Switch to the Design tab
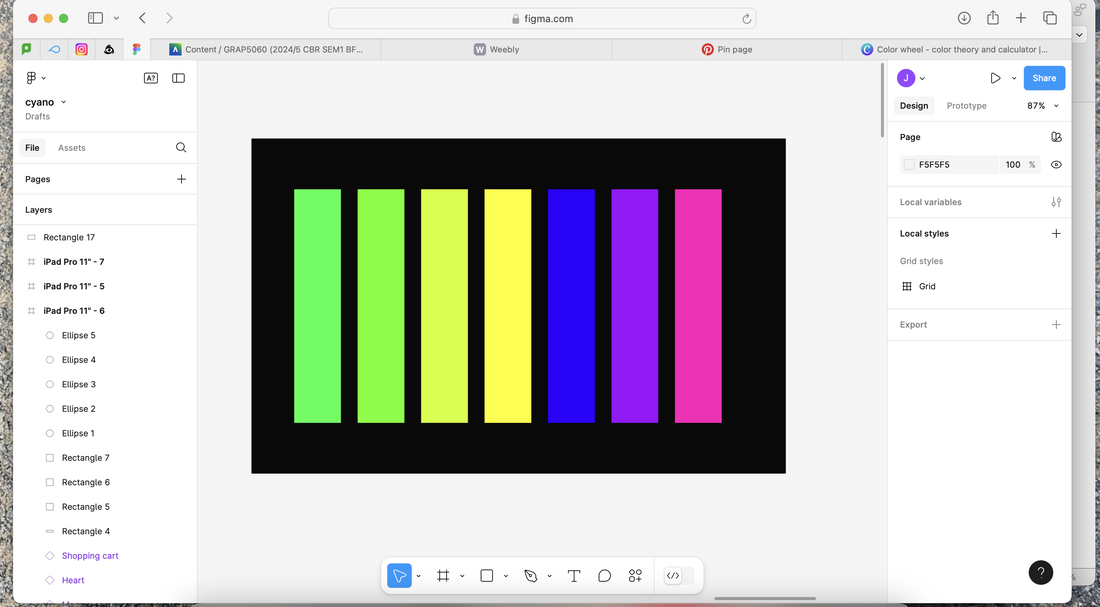 coord(914,106)
